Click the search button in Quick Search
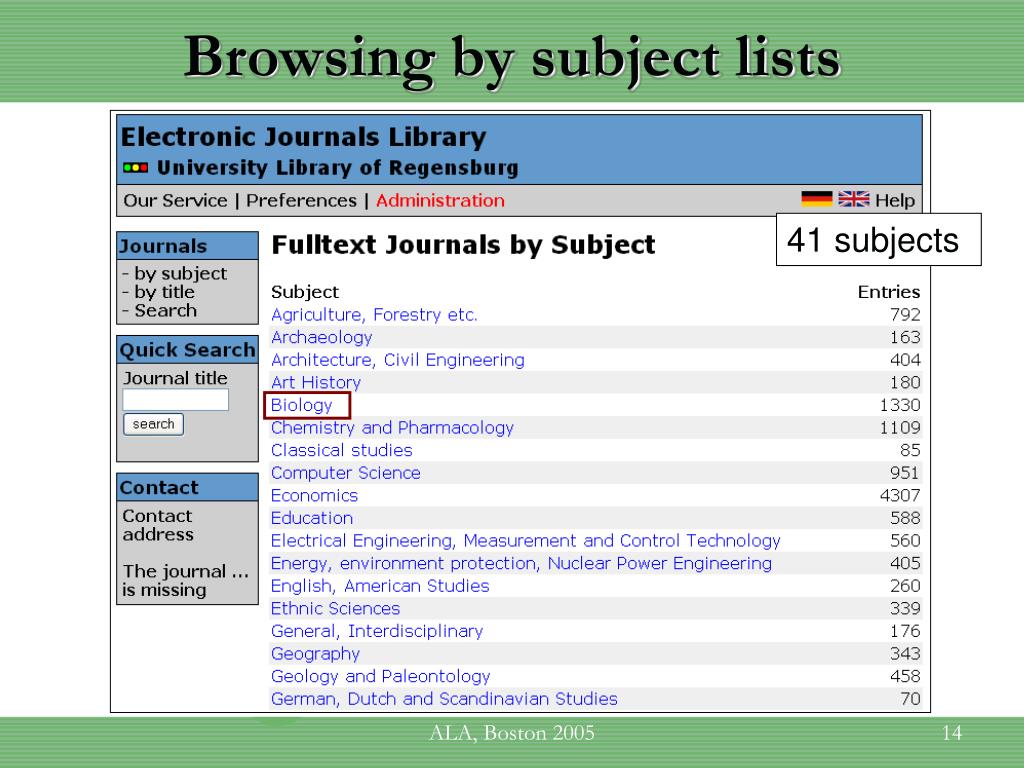 pos(153,424)
